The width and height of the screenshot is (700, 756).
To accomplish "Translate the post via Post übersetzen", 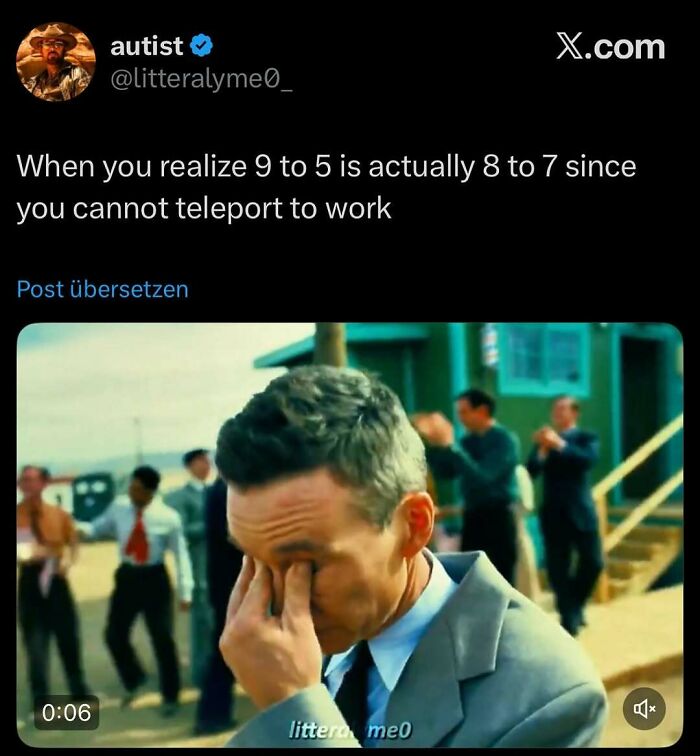I will [102, 289].
